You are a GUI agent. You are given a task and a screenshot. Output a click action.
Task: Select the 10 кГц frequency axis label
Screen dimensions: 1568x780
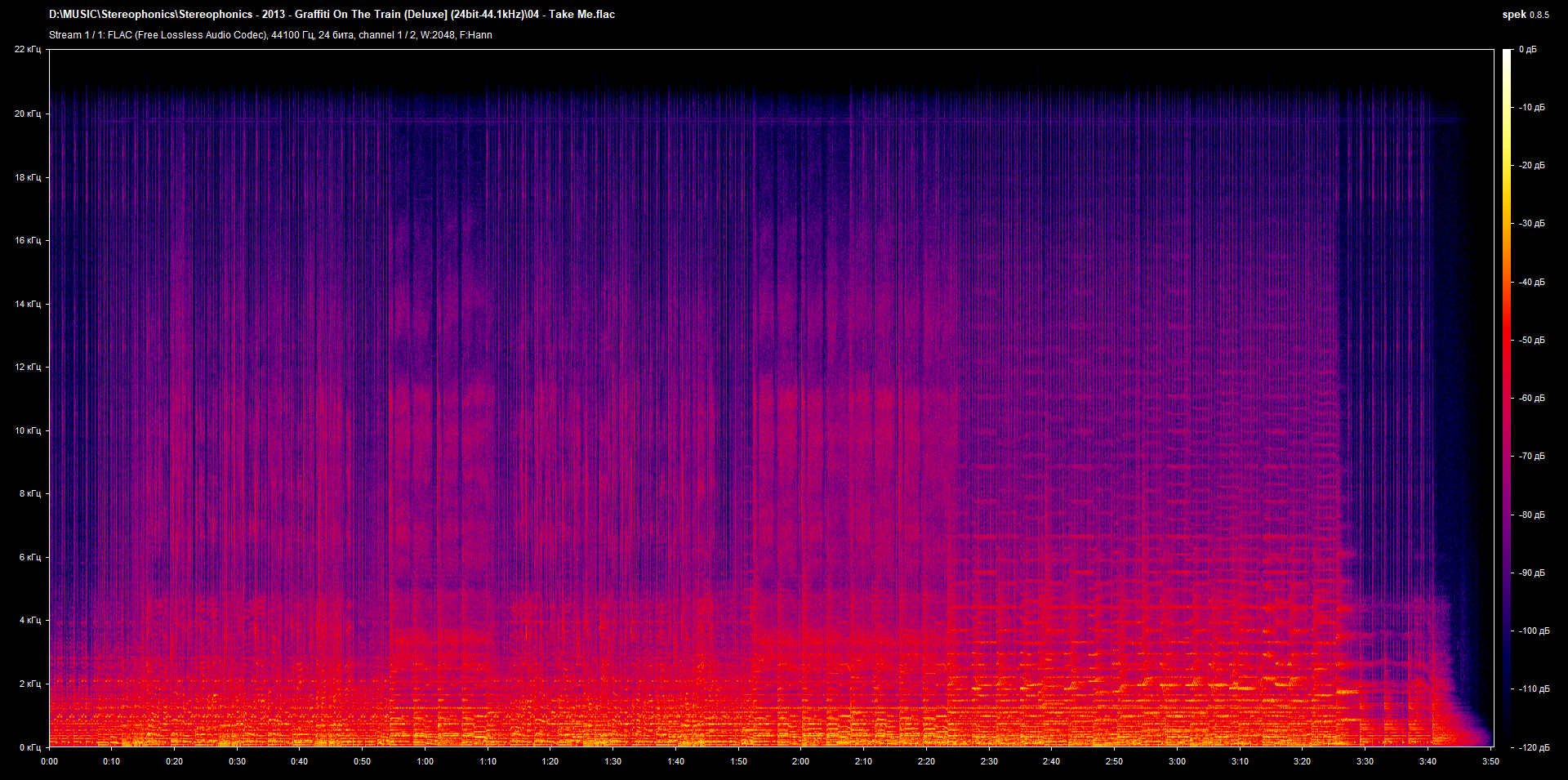pos(27,430)
